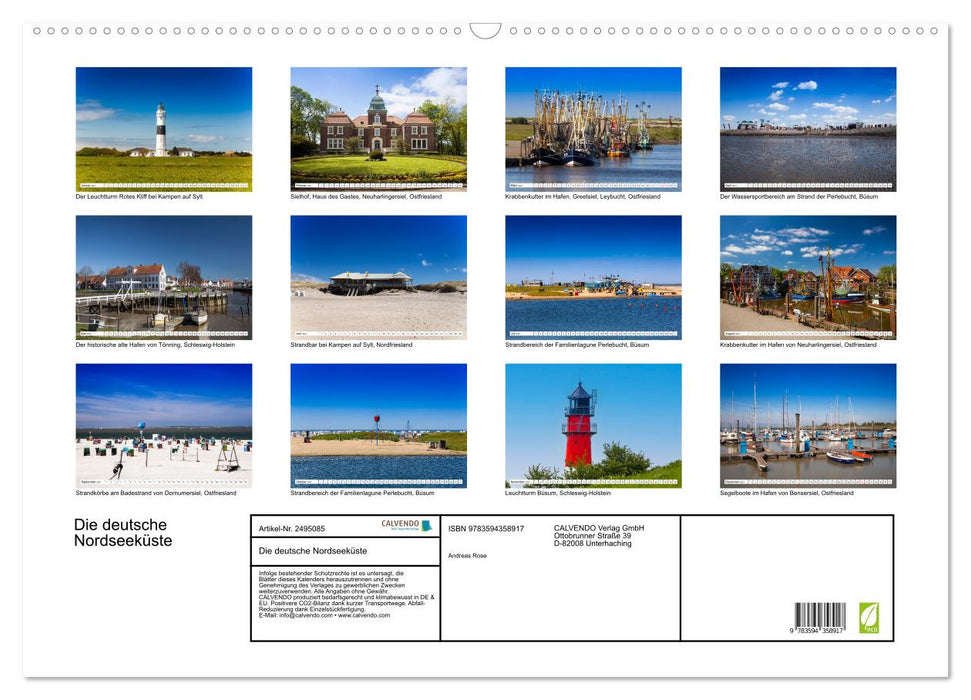Select caption 'Der Wassersportbereich am Strand der Perlebucht, Büsum'
The width and height of the screenshot is (971, 700).
coord(799,196)
